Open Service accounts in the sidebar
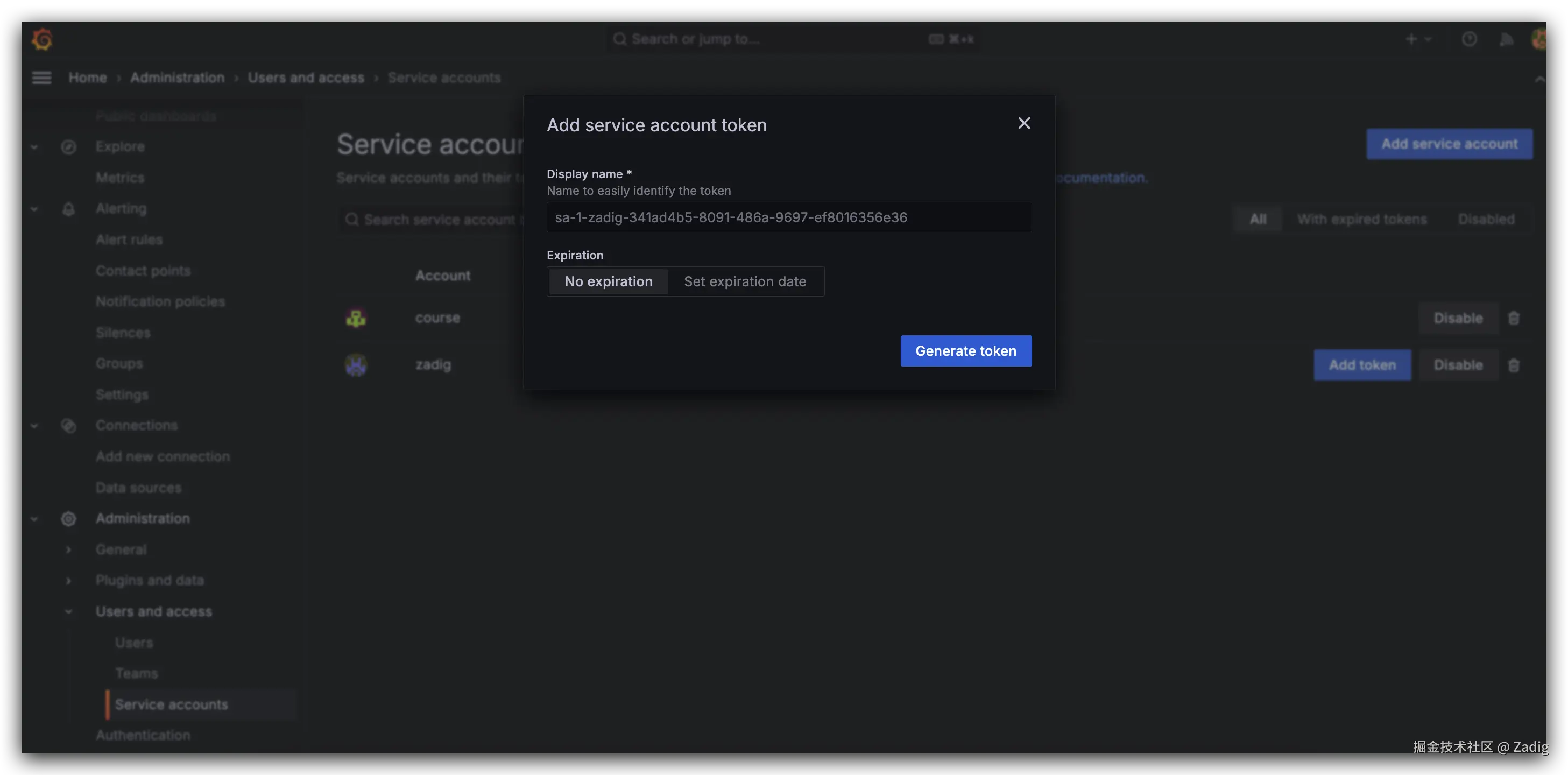1568x775 pixels. pyautogui.click(x=171, y=704)
